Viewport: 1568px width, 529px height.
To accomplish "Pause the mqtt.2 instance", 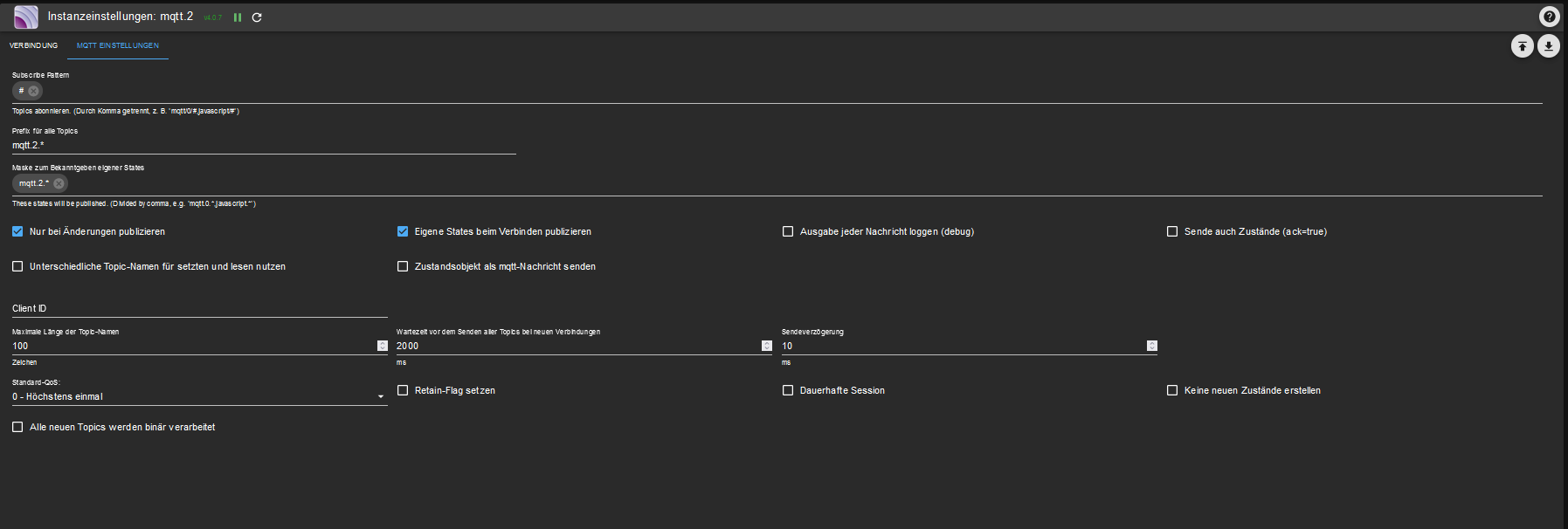I will pos(238,17).
